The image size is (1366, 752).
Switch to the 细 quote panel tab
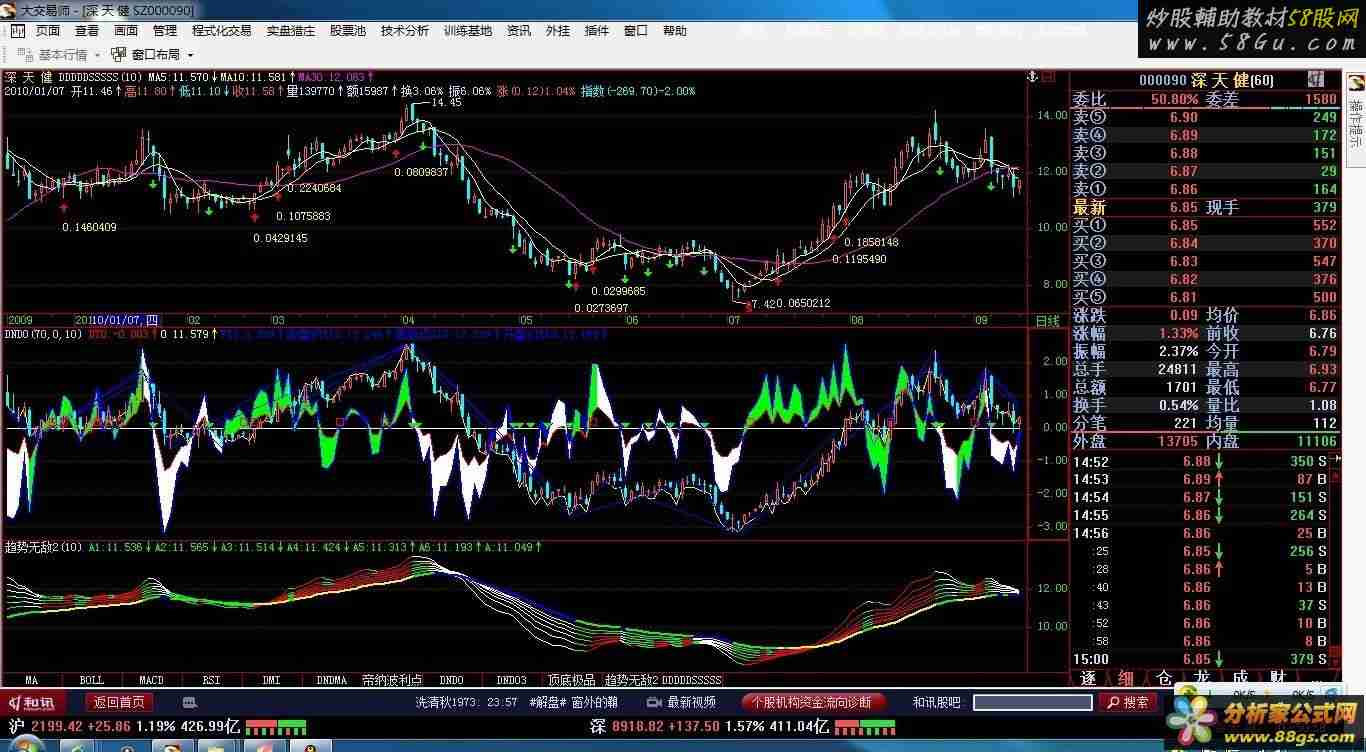pos(1125,678)
